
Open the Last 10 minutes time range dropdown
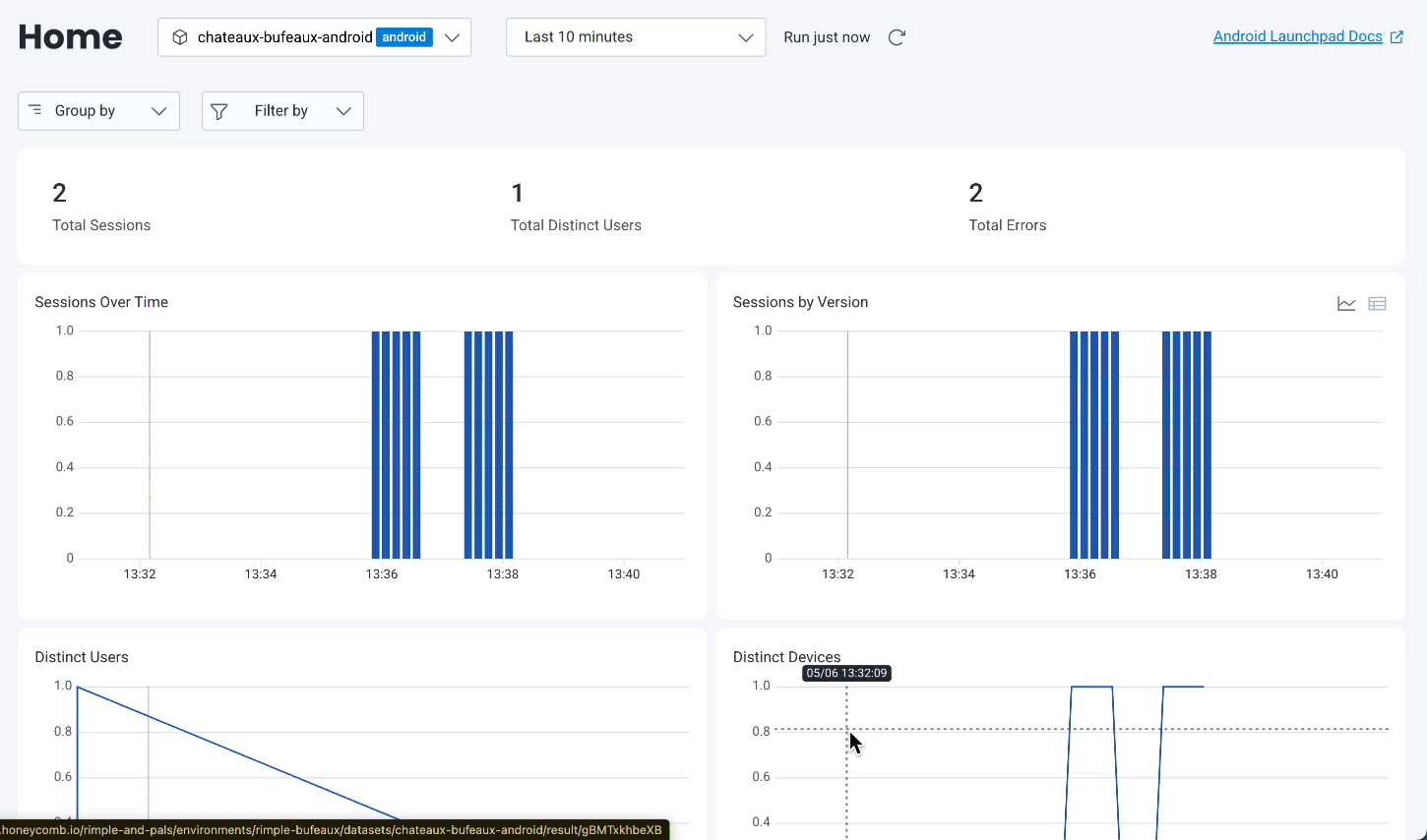[636, 37]
